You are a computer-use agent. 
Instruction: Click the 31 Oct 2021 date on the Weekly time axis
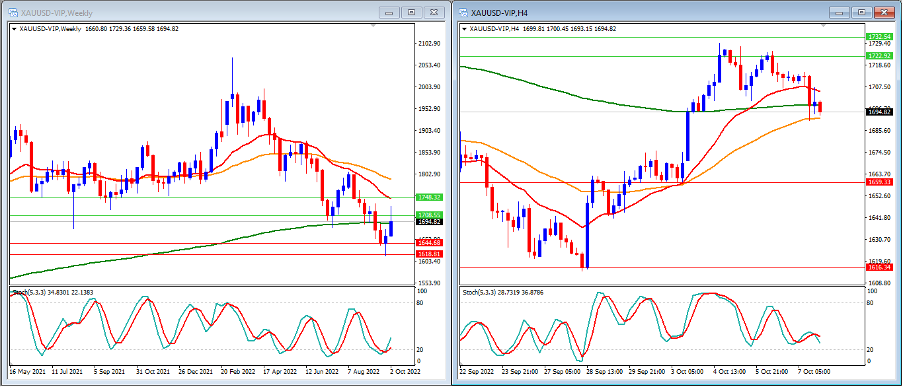tap(152, 372)
